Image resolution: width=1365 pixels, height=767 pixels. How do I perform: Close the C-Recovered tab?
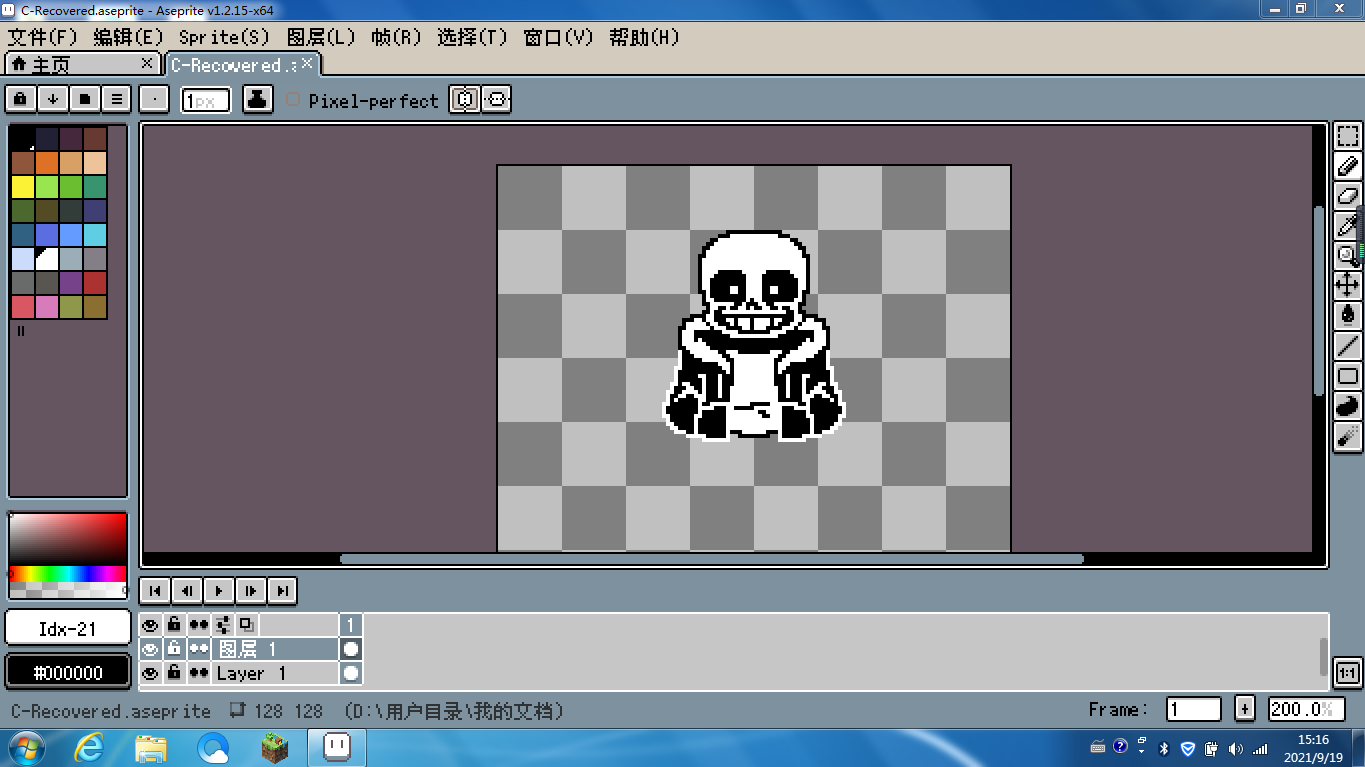[307, 63]
